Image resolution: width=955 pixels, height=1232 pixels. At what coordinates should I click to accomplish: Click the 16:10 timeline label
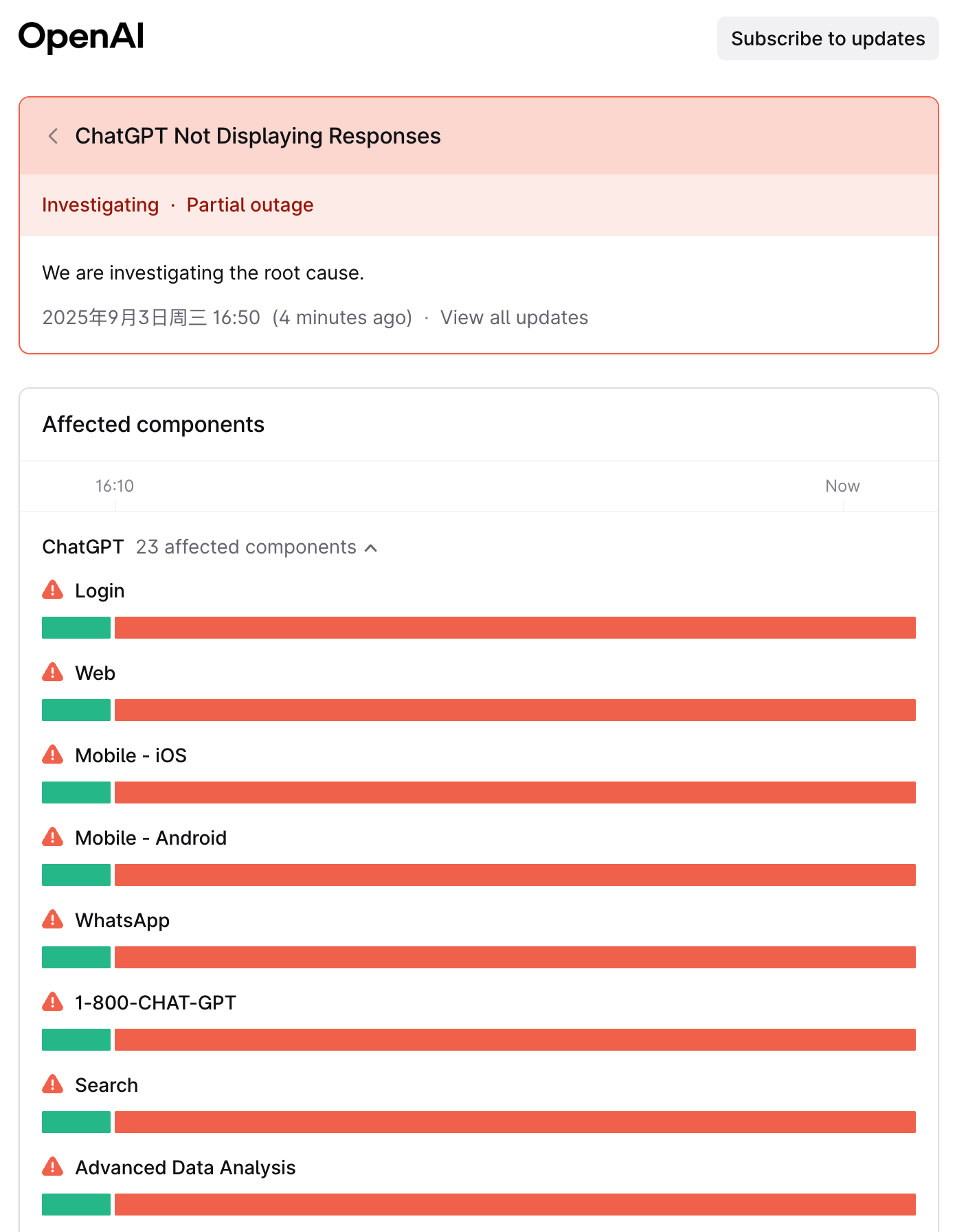click(115, 486)
